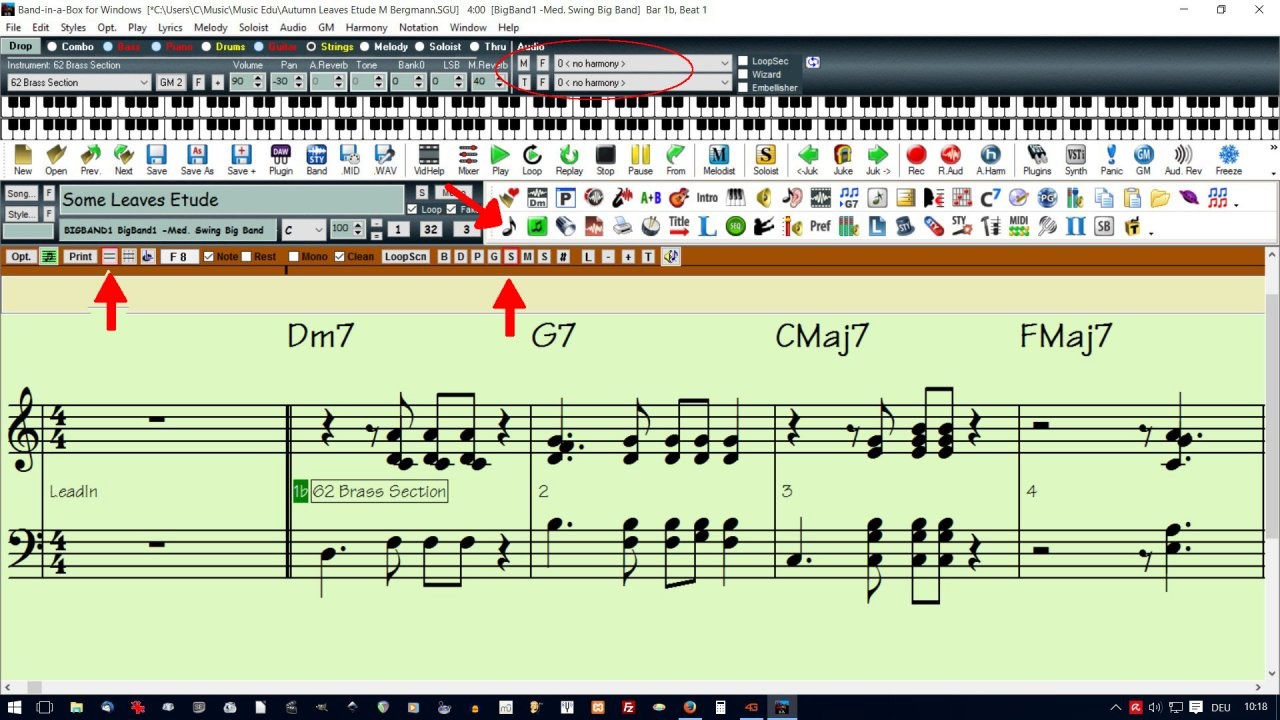The width and height of the screenshot is (1280, 720).
Task: Start MIDI recording with Rec
Action: point(916,160)
